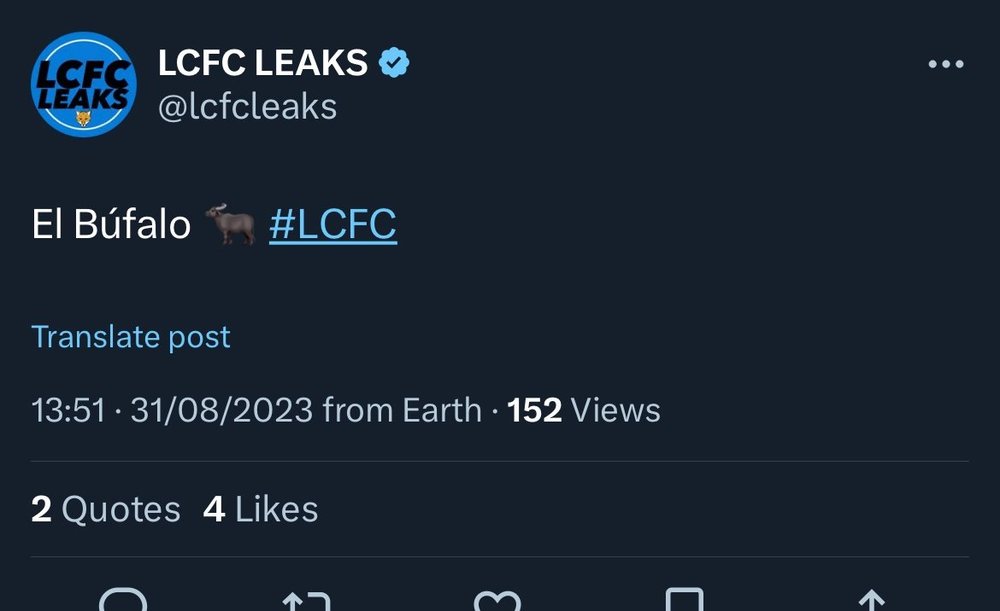Open the #LCFC hashtag
The height and width of the screenshot is (611, 1000).
333,225
